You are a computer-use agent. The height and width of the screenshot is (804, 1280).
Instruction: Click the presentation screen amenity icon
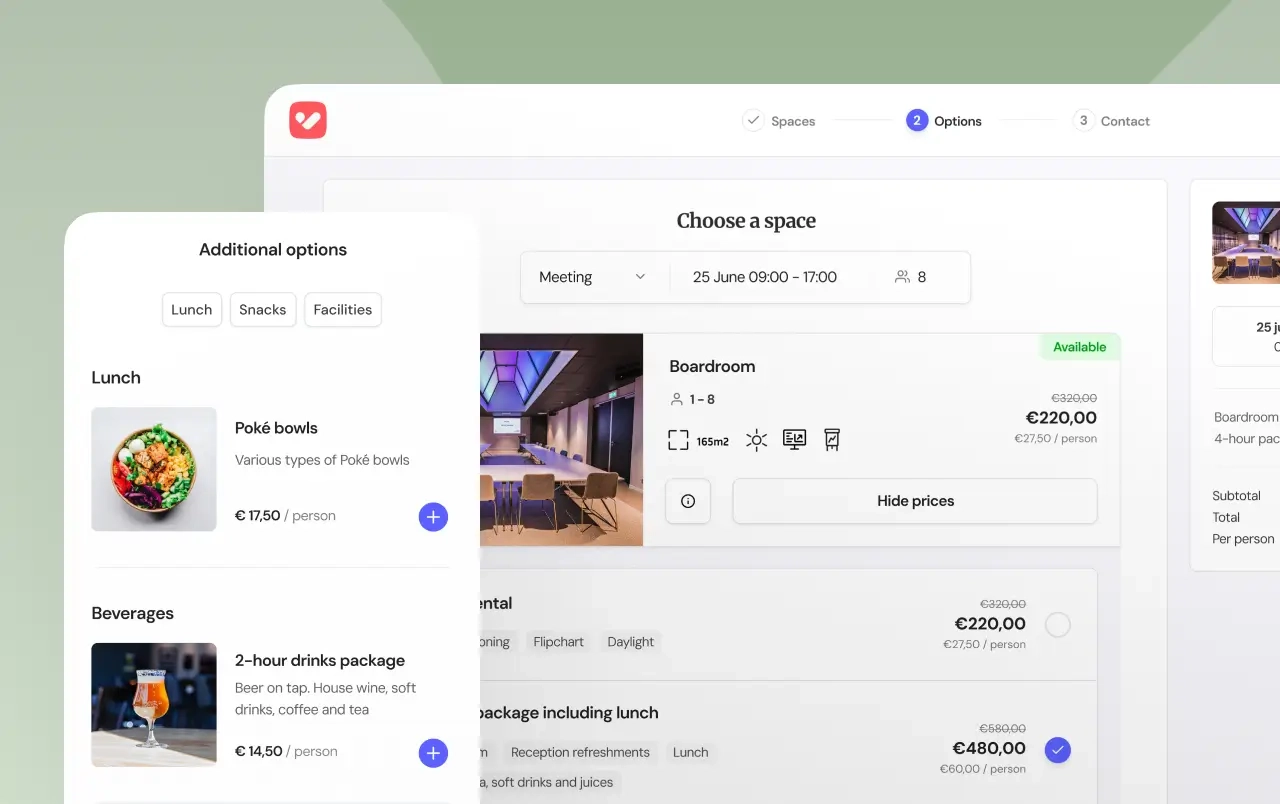click(x=794, y=440)
